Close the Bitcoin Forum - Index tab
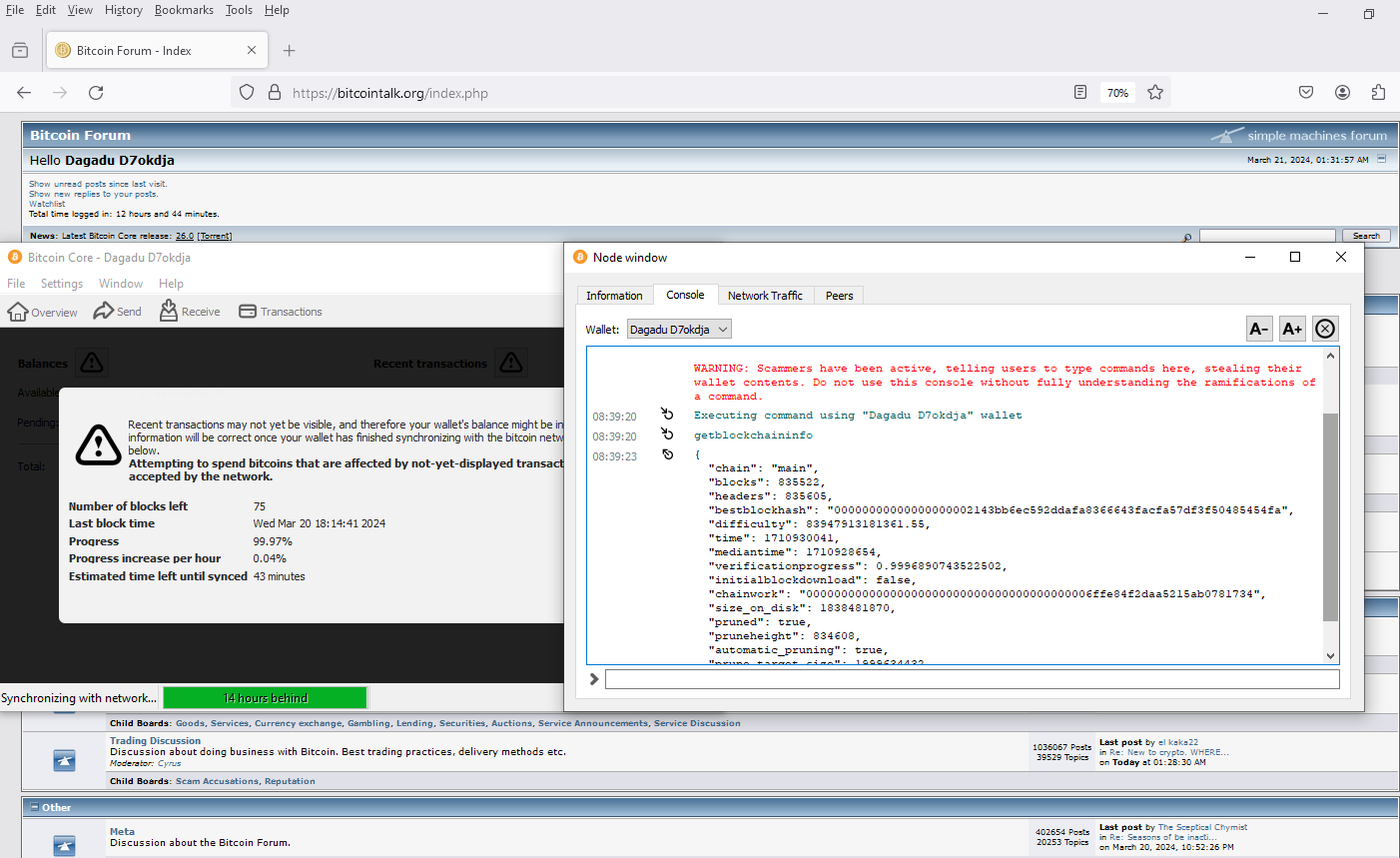The image size is (1400, 858). [252, 50]
